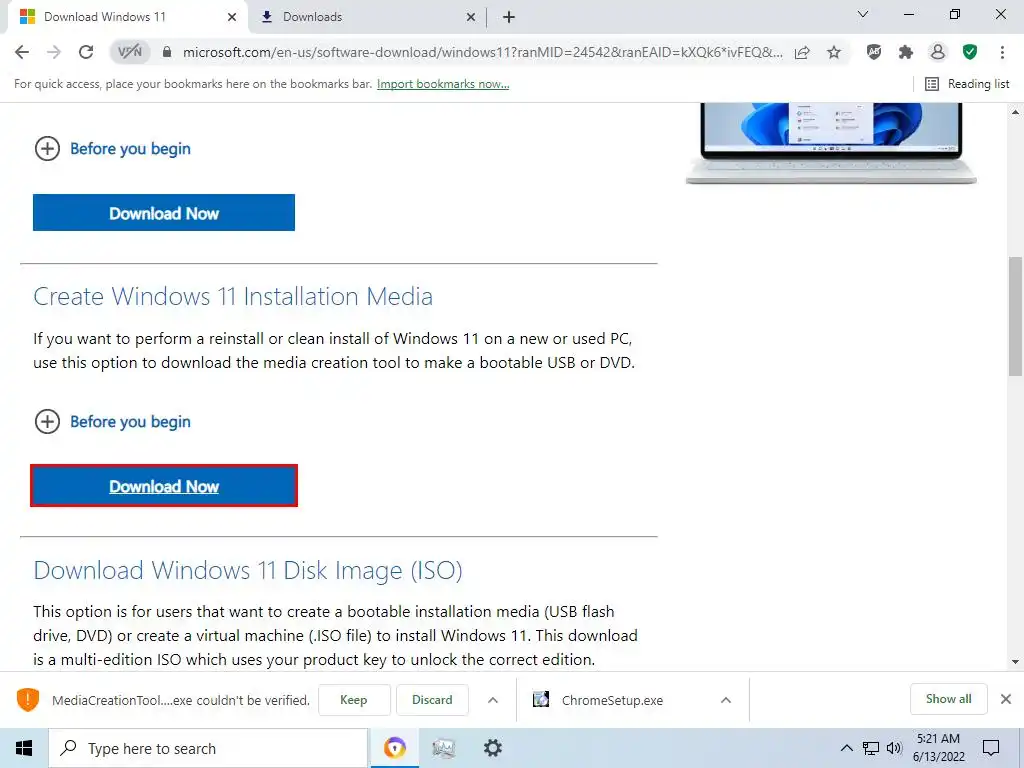Open the network tray icon
The width and height of the screenshot is (1024, 768).
point(871,748)
